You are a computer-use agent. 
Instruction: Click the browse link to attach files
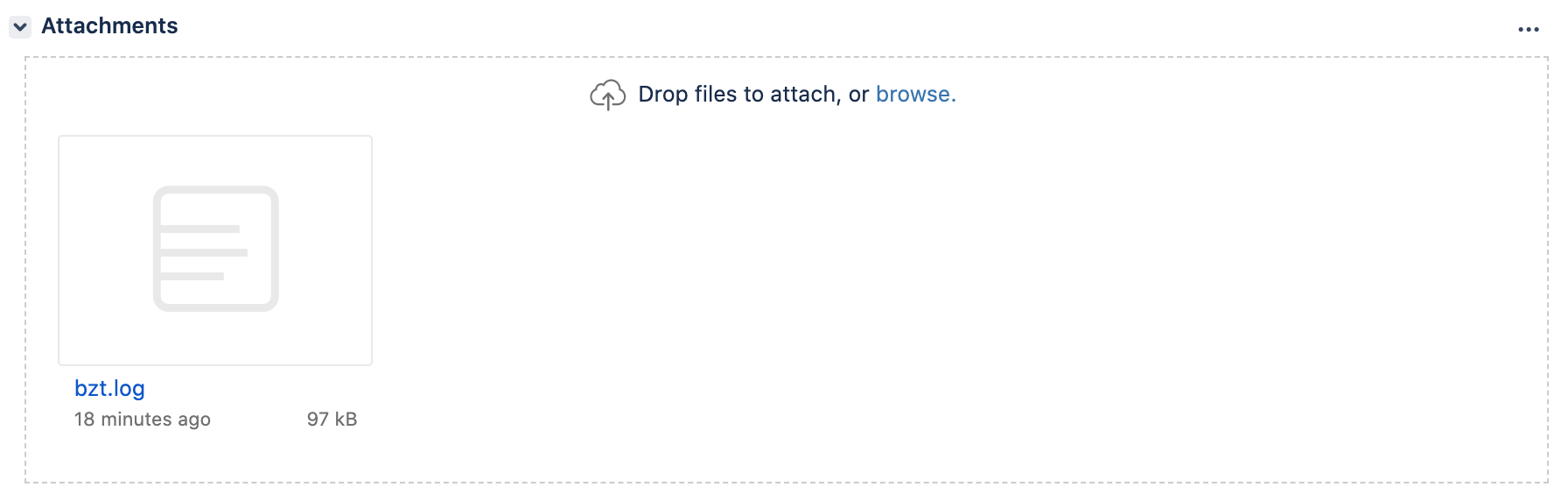coord(915,94)
